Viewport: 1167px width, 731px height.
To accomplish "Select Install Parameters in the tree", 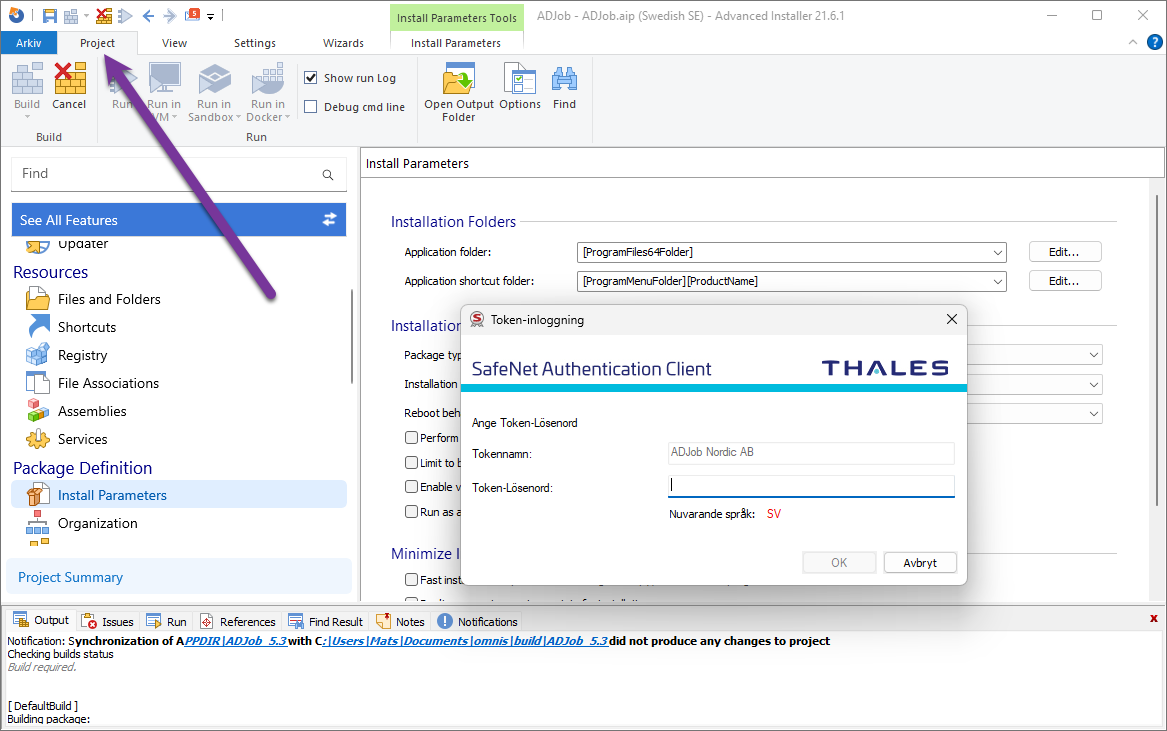I will click(x=179, y=495).
